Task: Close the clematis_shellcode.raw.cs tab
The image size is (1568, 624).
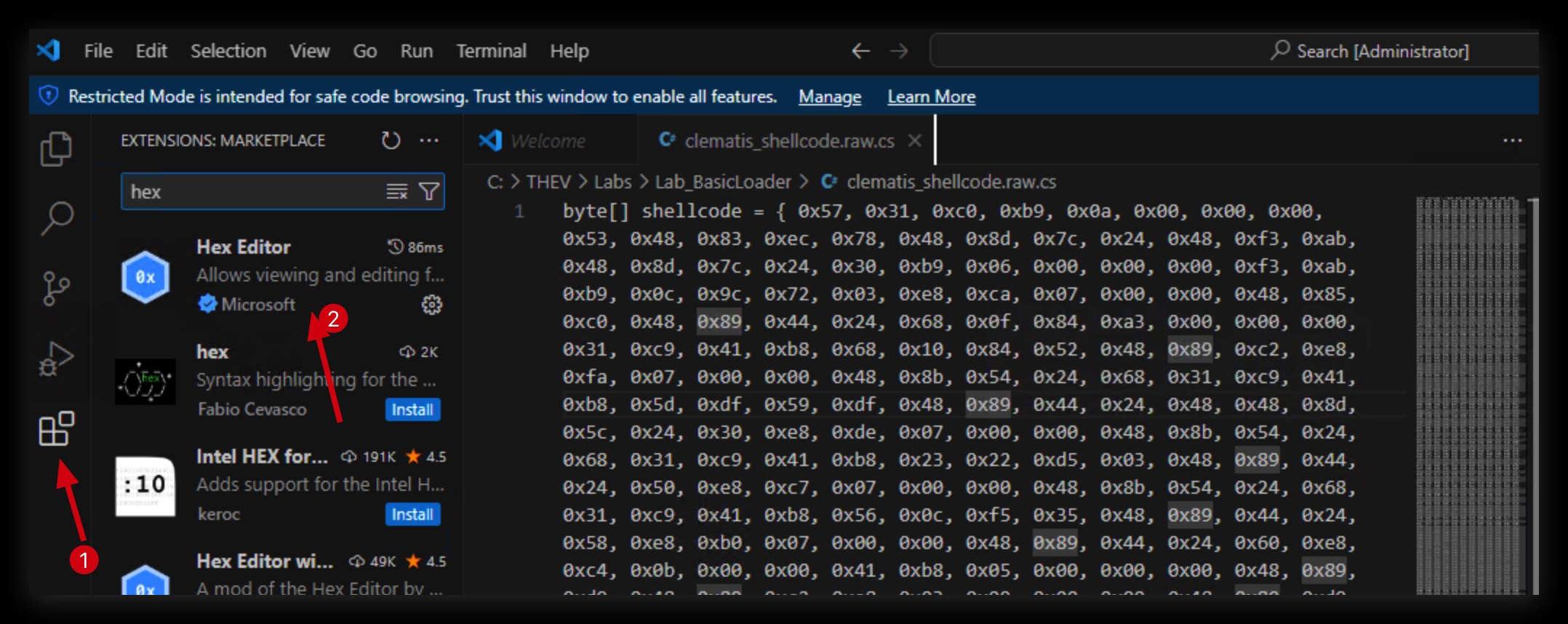Action: 915,140
